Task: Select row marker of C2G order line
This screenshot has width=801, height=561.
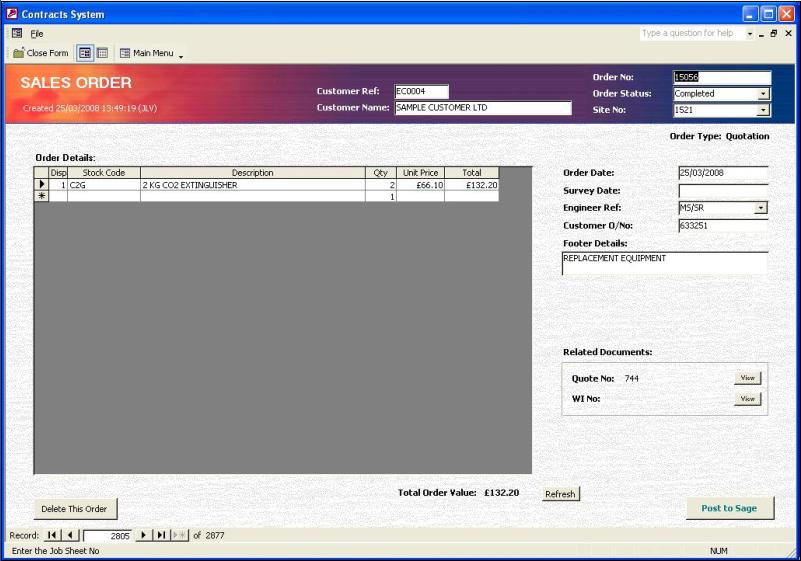Action: (41, 185)
